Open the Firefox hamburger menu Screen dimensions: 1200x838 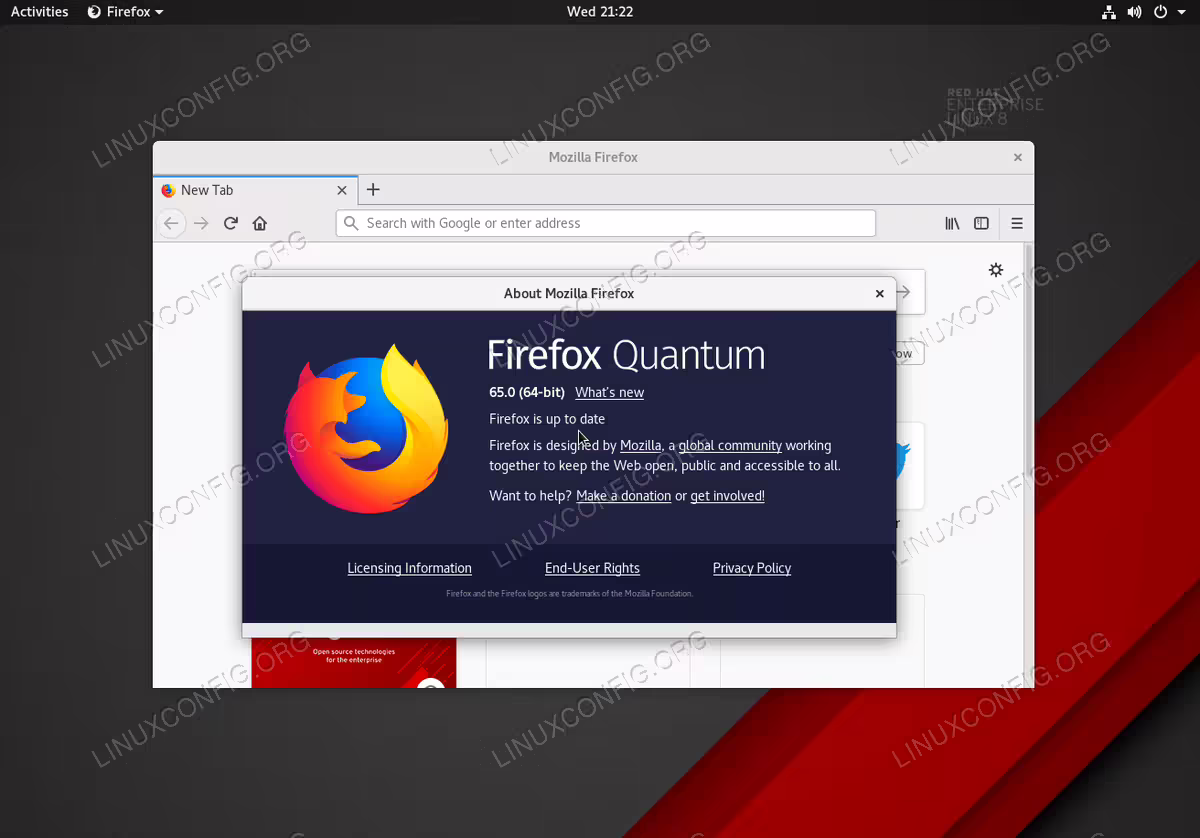(x=1017, y=223)
